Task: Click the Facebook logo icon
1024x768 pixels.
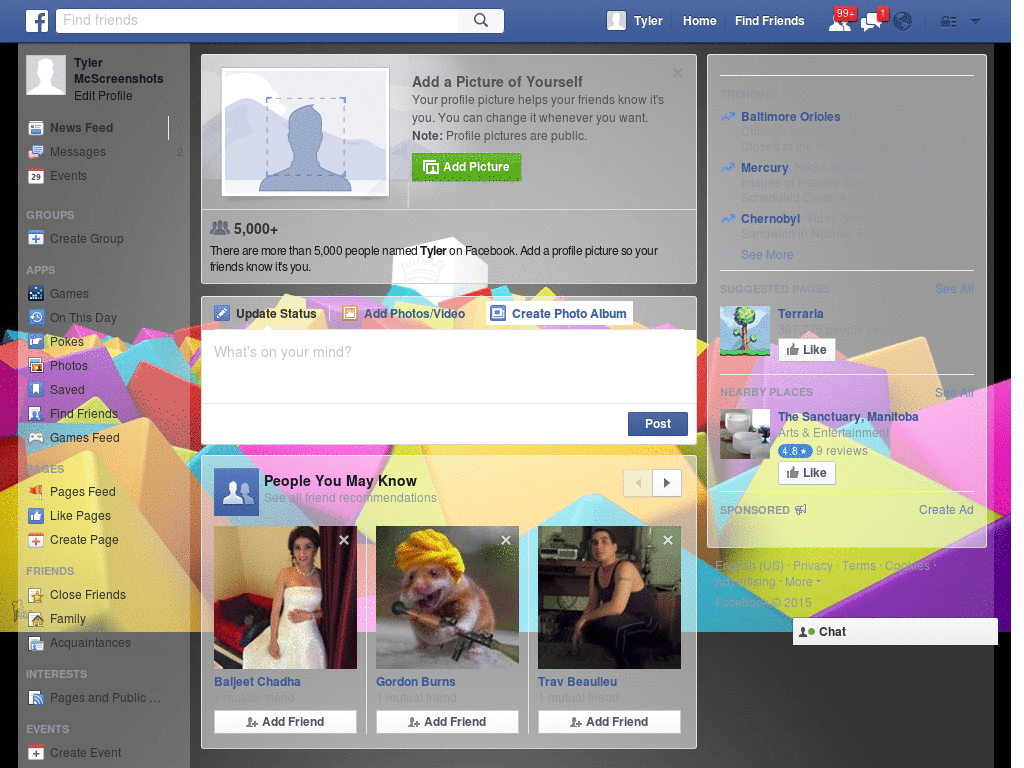Action: point(37,21)
